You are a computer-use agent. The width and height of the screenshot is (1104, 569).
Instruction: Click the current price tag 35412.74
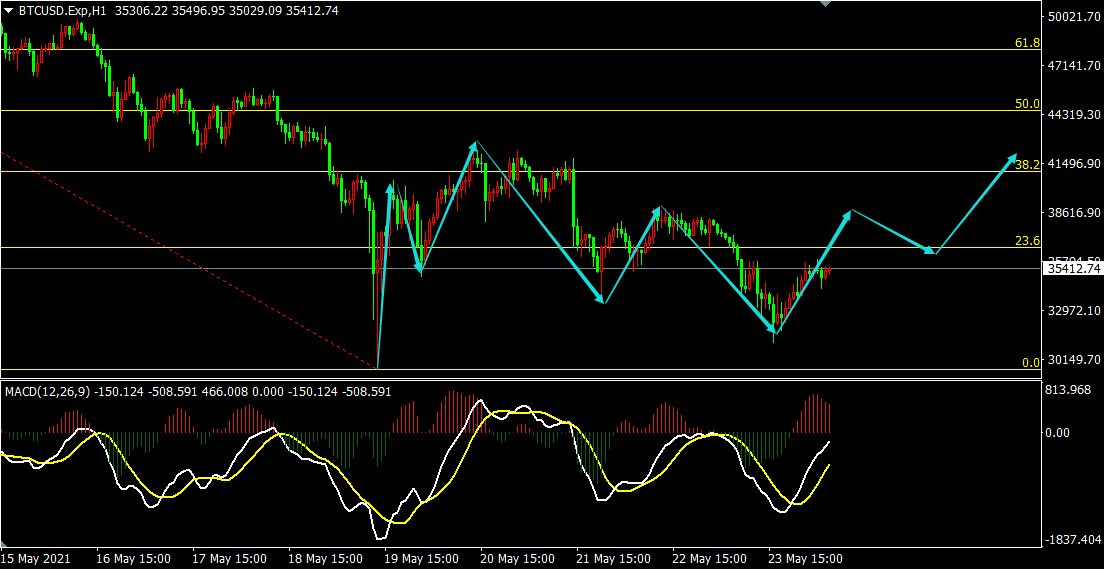tap(1072, 268)
